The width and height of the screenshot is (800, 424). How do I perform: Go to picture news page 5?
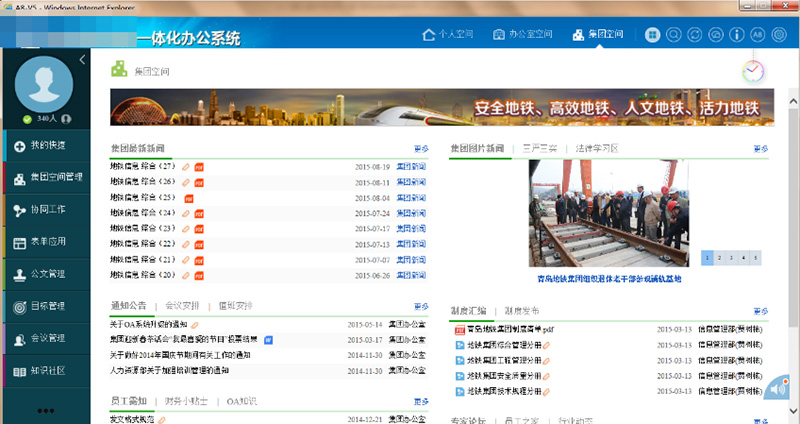click(755, 258)
